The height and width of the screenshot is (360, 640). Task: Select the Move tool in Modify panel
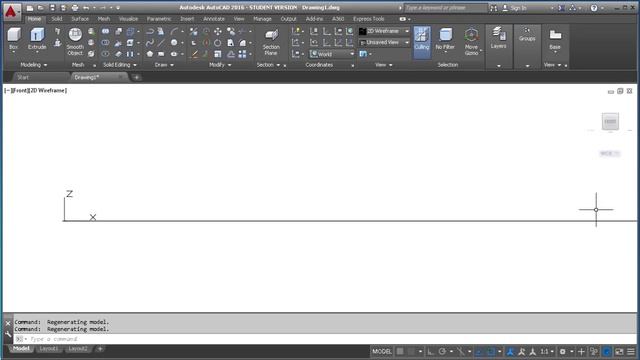(x=218, y=31)
